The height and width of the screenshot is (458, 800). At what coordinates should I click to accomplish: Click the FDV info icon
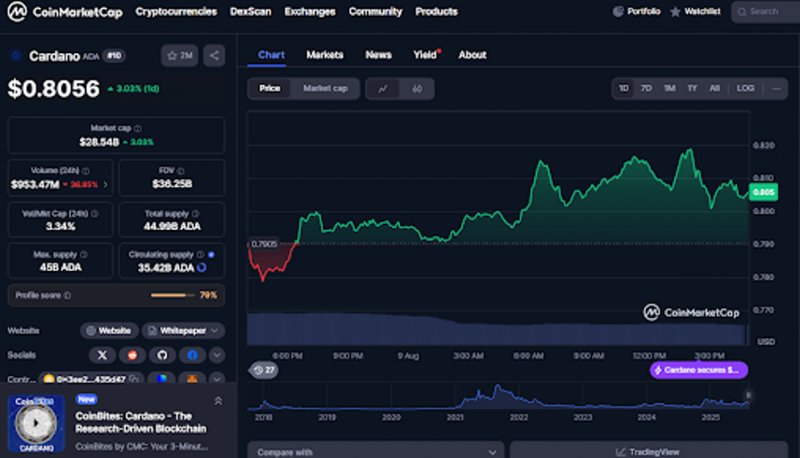coord(181,171)
